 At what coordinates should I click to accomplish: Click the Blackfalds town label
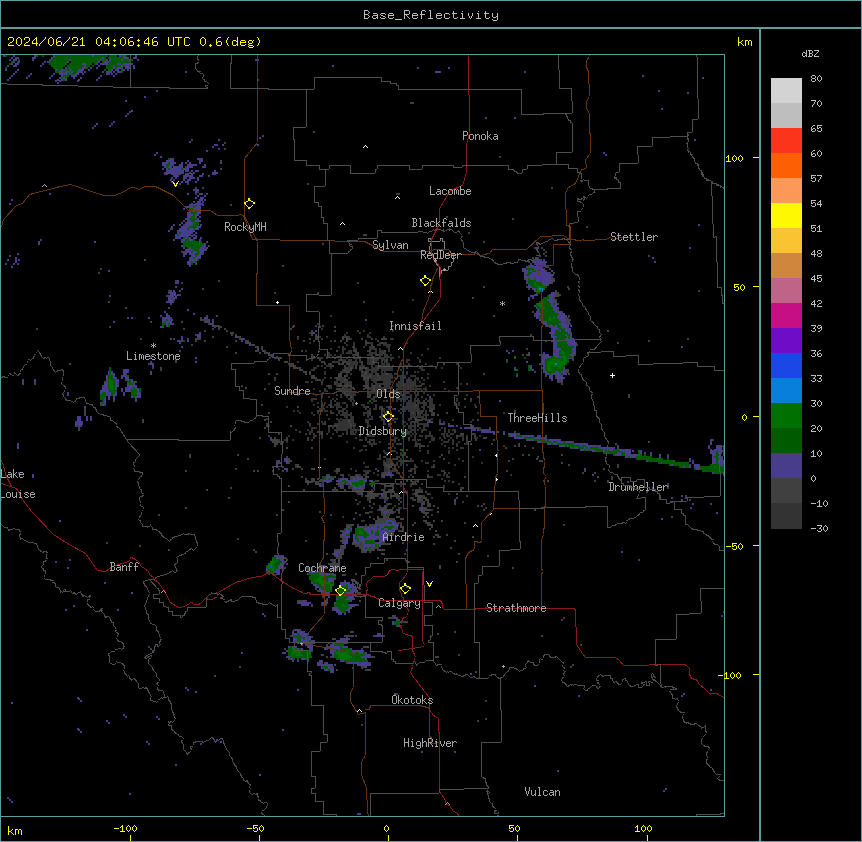click(441, 223)
